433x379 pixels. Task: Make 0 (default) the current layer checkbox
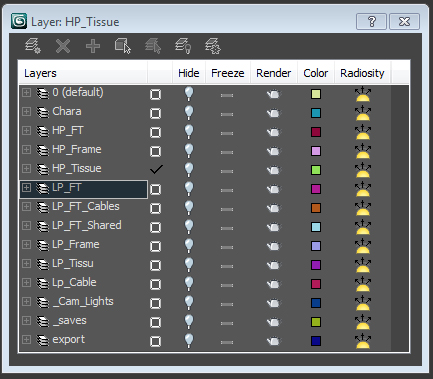pos(155,94)
